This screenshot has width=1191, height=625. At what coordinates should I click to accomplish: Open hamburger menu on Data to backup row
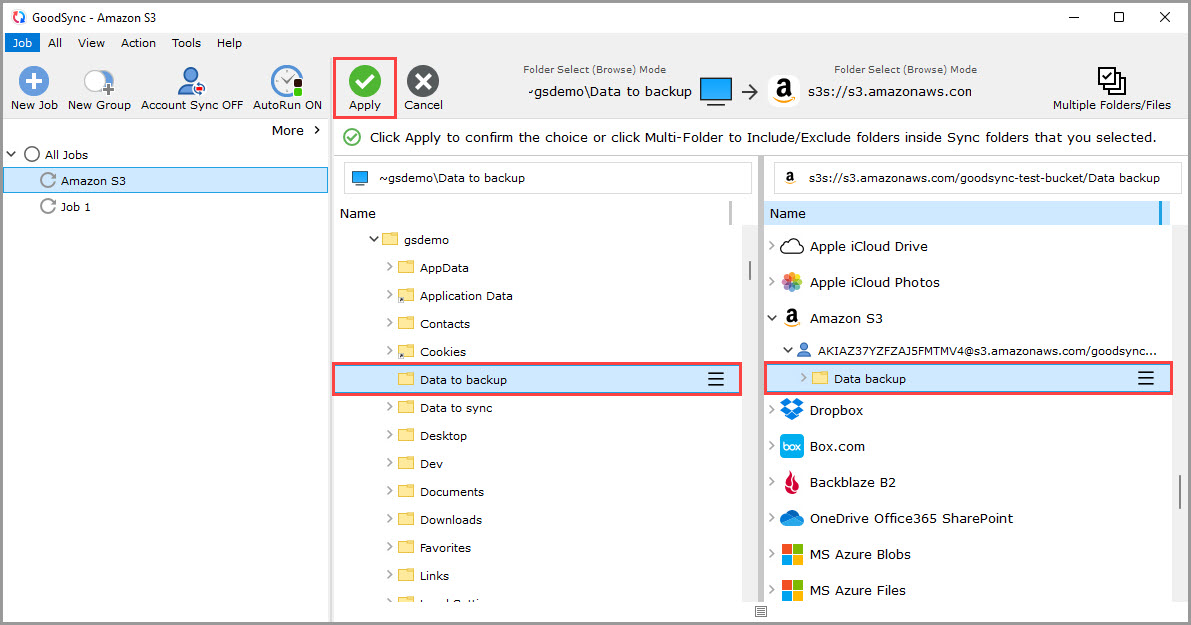click(x=716, y=379)
